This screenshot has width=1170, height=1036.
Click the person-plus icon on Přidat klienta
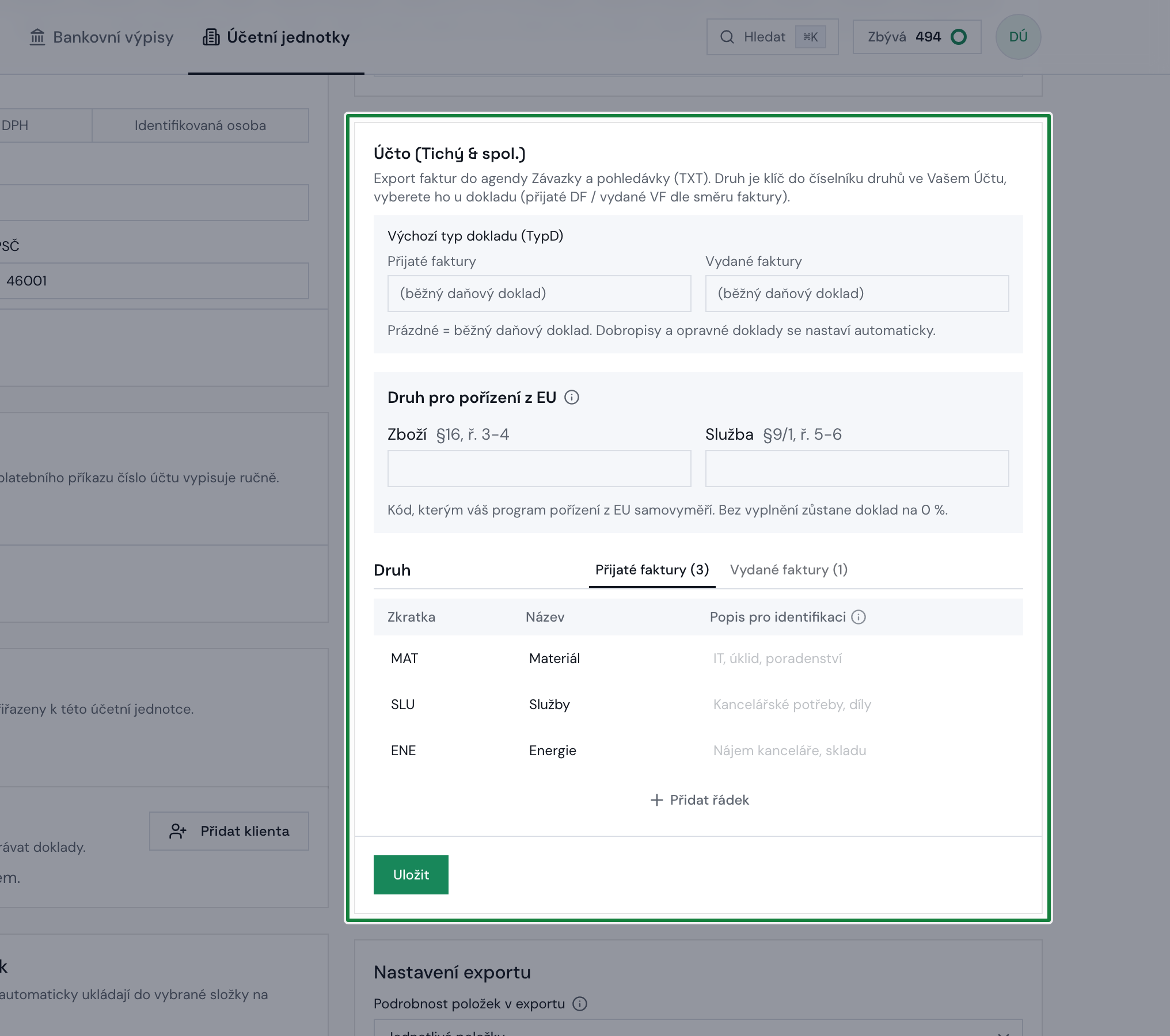pyautogui.click(x=178, y=831)
